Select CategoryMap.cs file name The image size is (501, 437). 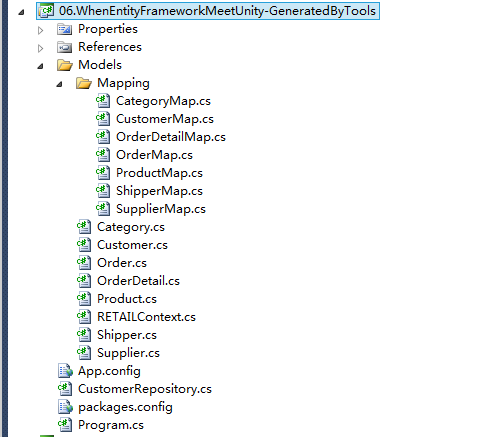(x=163, y=101)
